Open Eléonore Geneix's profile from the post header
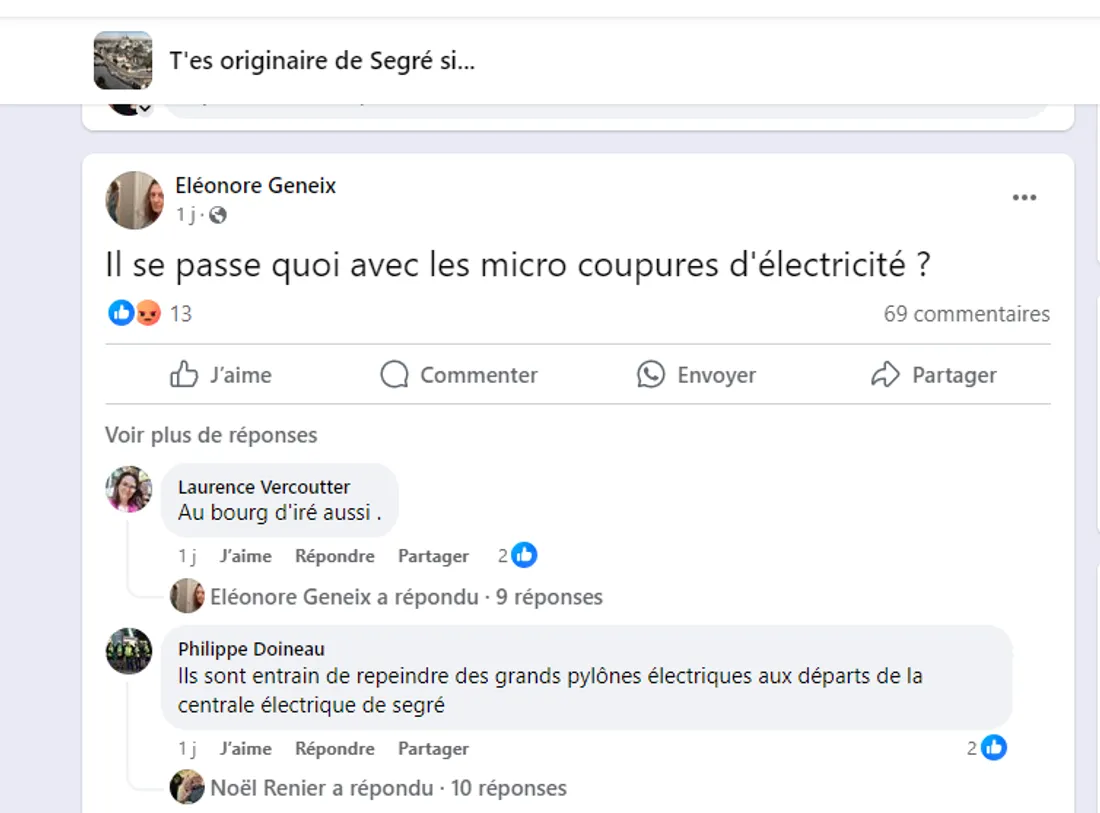The height and width of the screenshot is (813, 1100). [256, 185]
